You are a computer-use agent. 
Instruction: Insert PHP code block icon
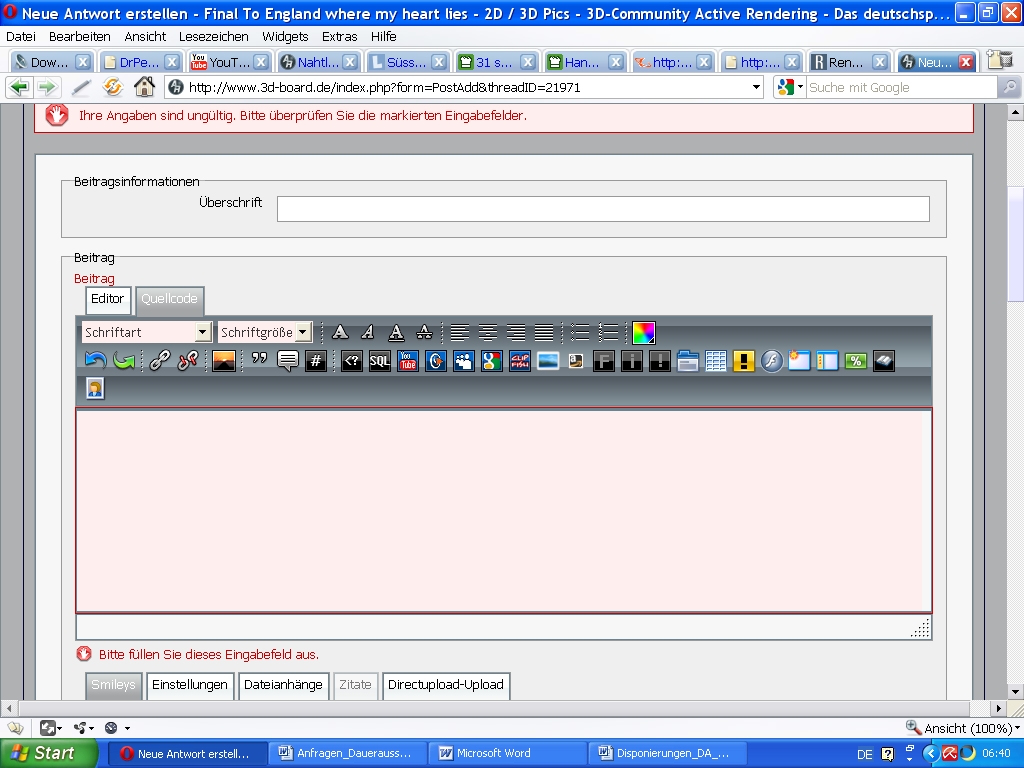351,360
